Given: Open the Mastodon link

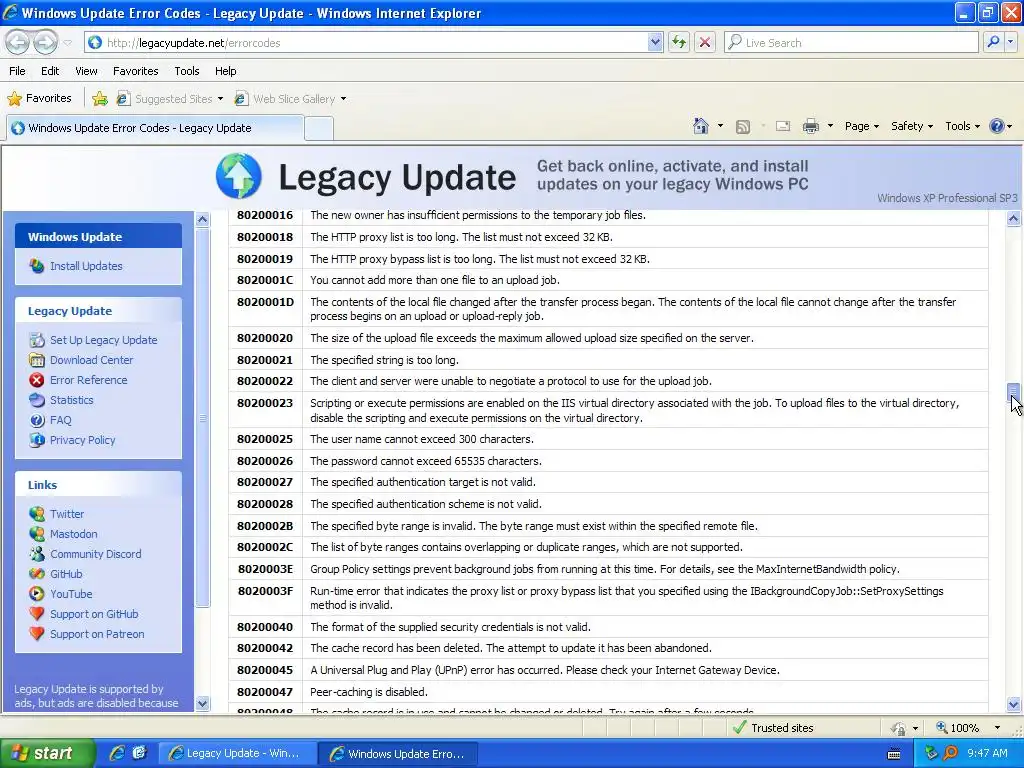Looking at the screenshot, I should [x=74, y=534].
